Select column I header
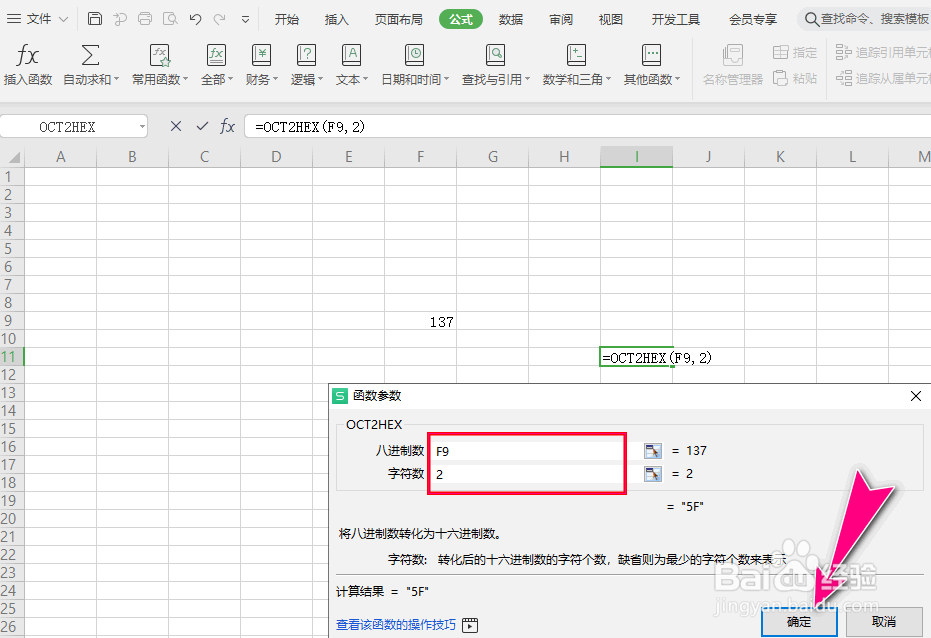931x638 pixels. coord(636,157)
